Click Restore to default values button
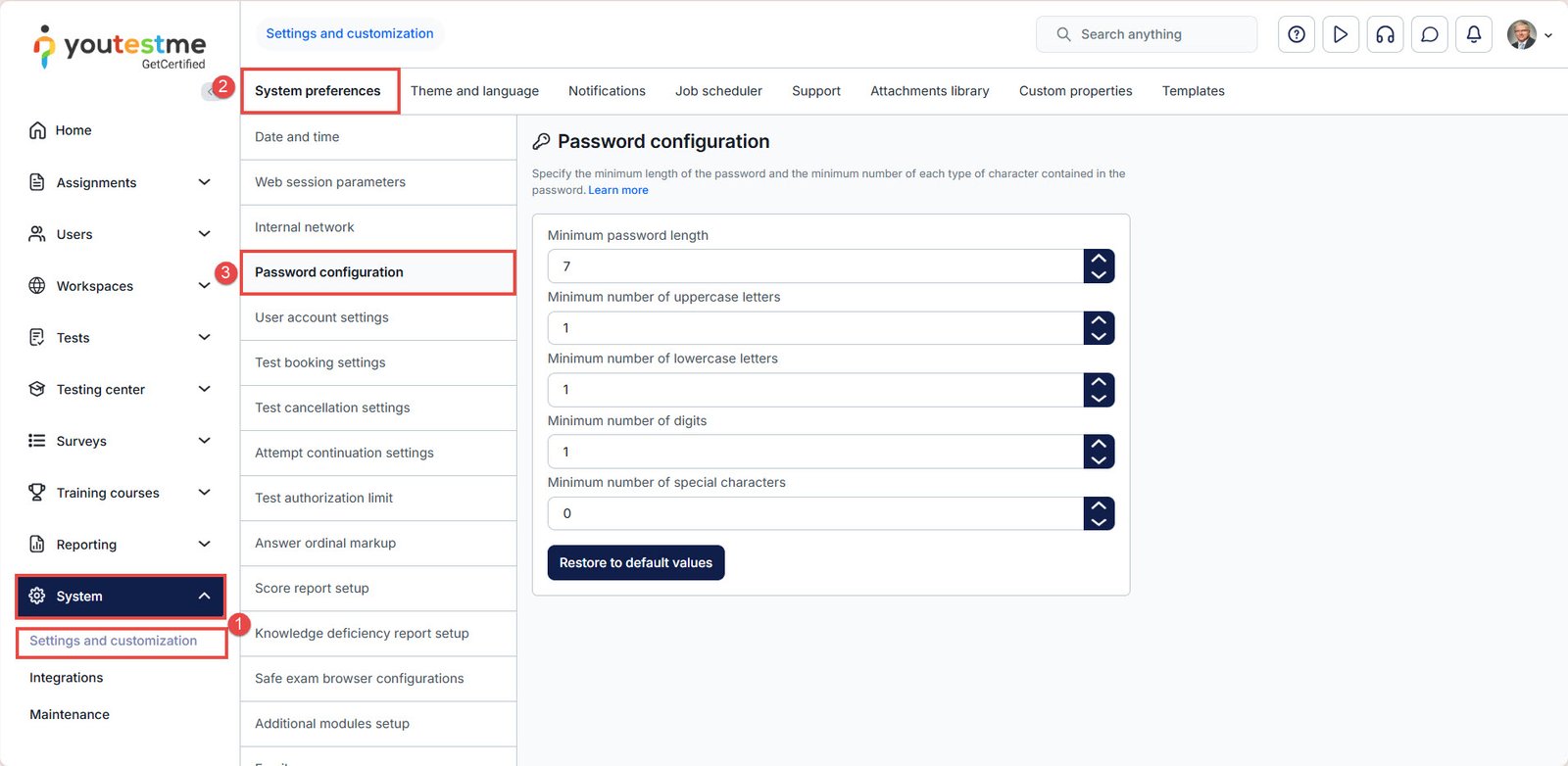The width and height of the screenshot is (1568, 766). click(635, 563)
